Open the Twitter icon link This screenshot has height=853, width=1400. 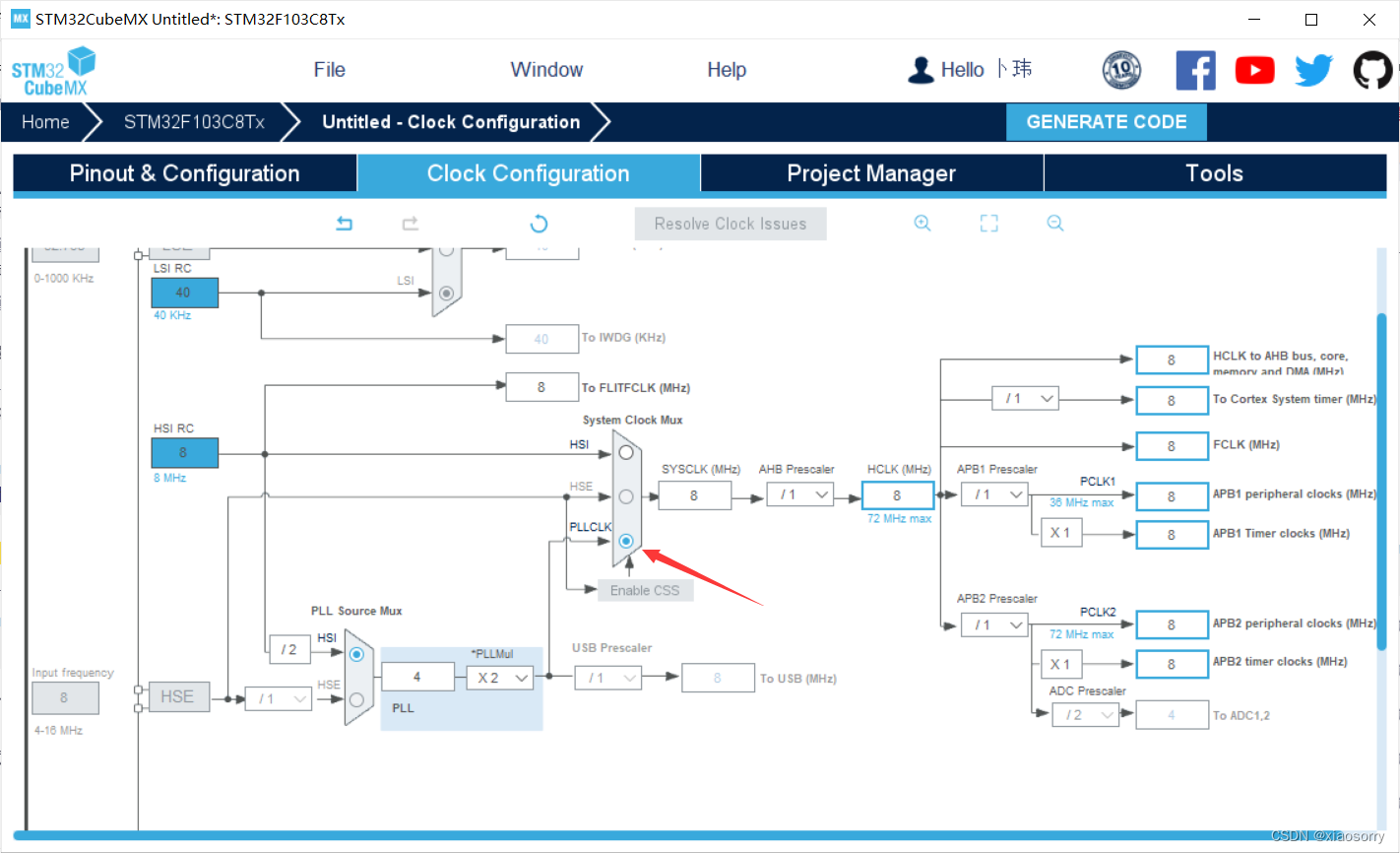tap(1314, 71)
